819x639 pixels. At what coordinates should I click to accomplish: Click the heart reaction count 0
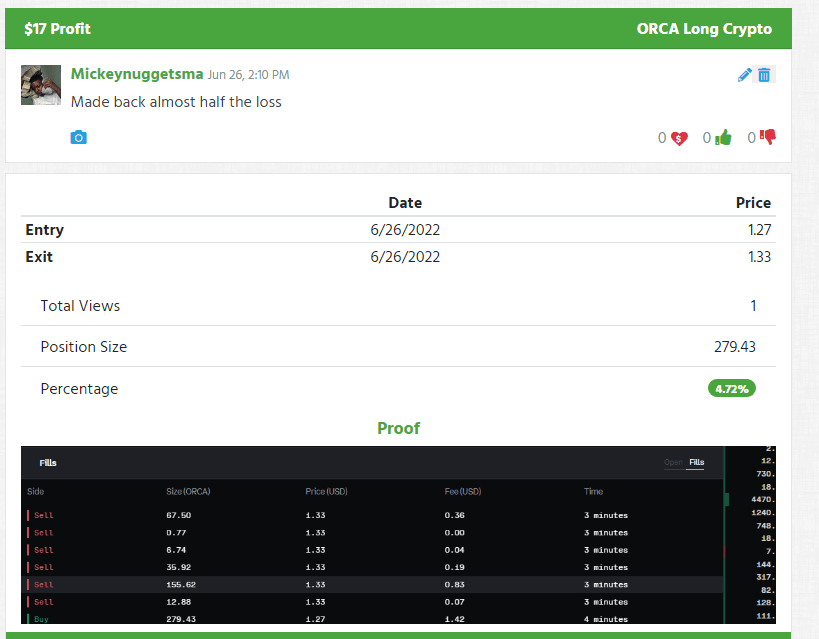pos(662,138)
